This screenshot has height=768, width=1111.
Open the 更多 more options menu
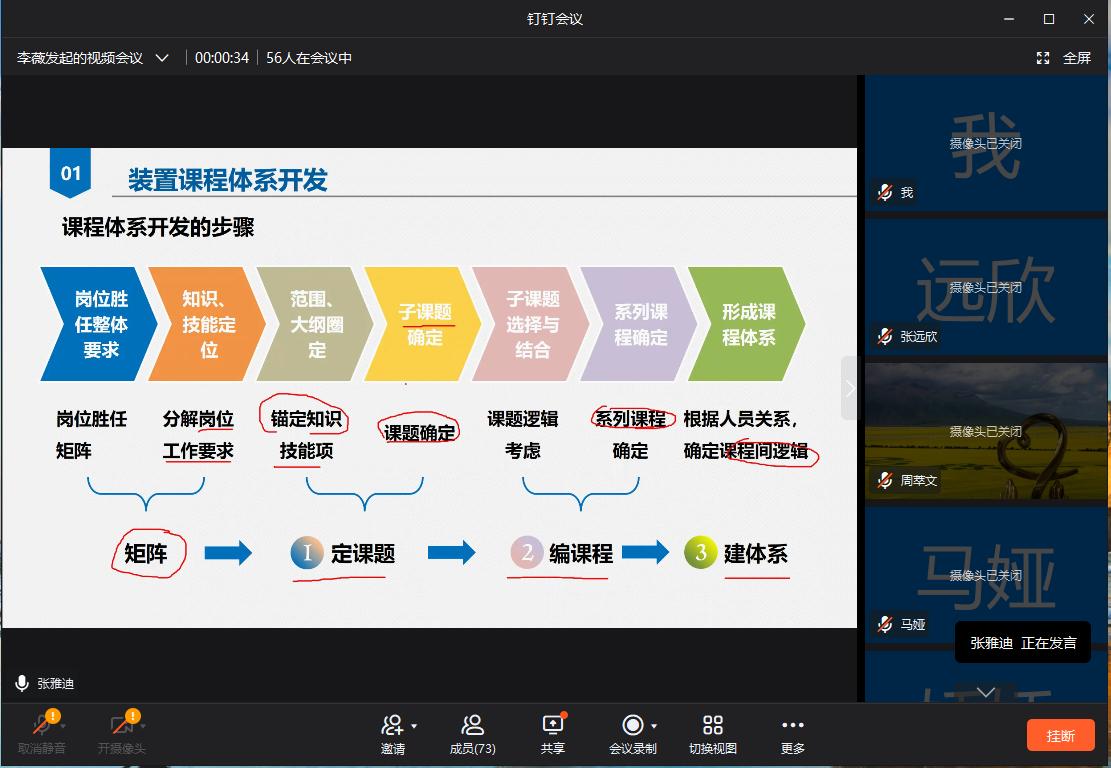click(x=792, y=725)
